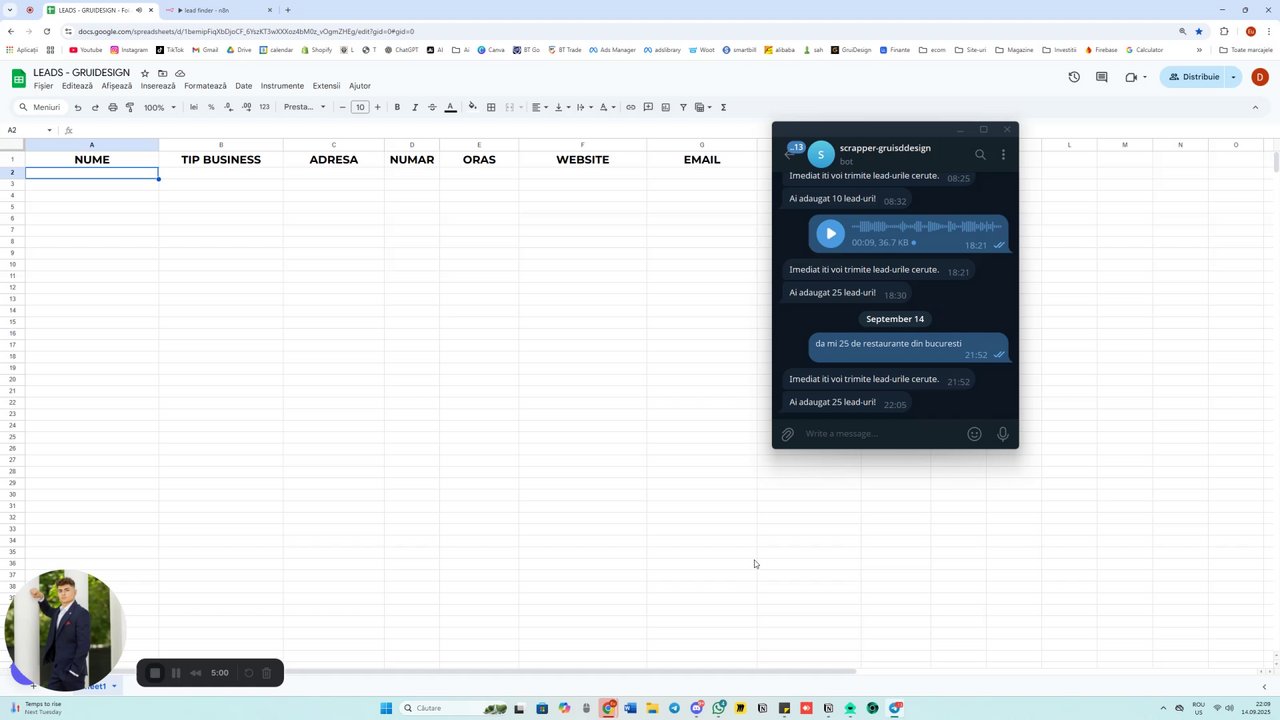This screenshot has width=1280, height=720.
Task: Toggle italic formatting
Action: click(x=414, y=107)
